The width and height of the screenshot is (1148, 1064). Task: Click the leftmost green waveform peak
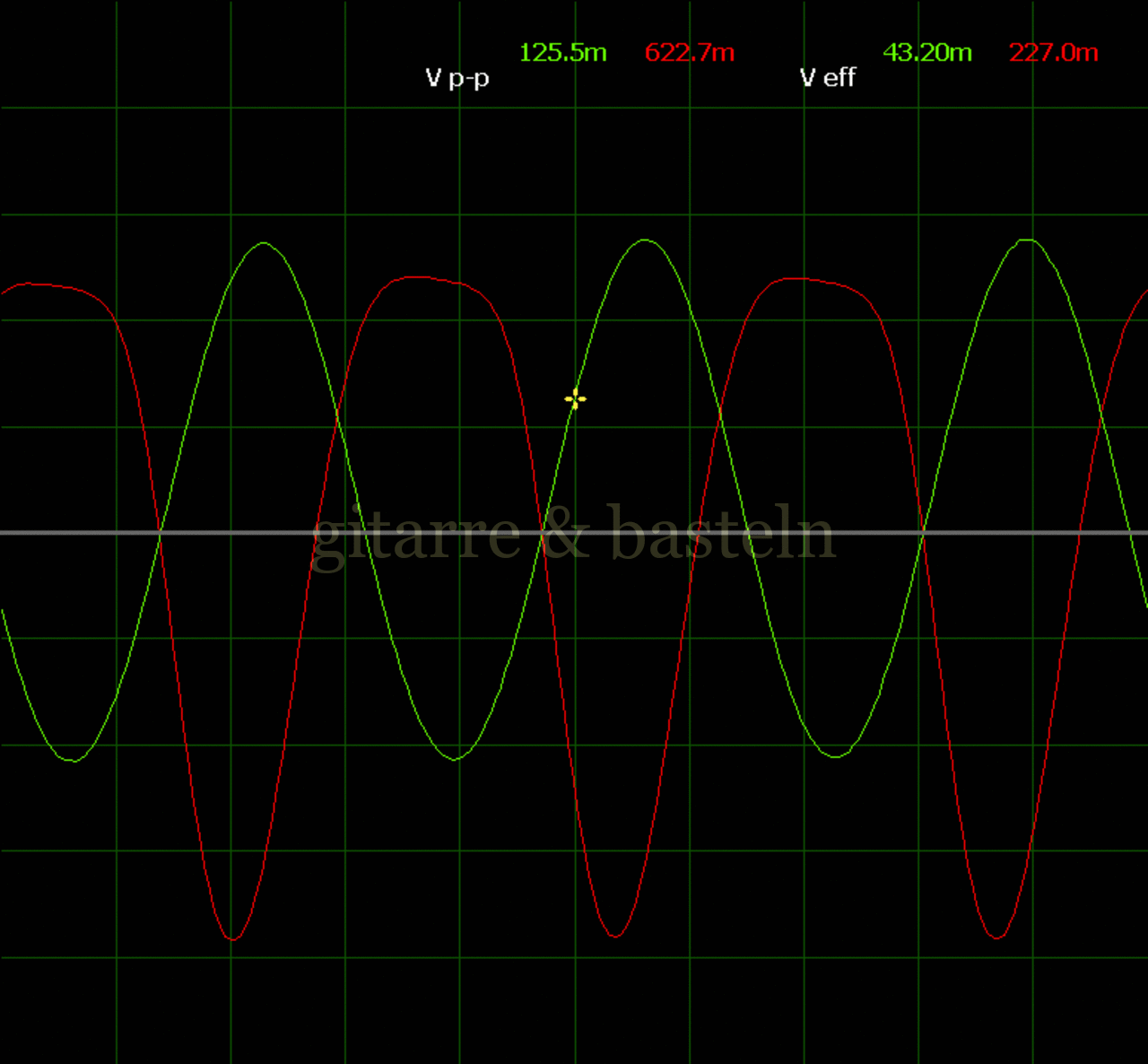(264, 243)
